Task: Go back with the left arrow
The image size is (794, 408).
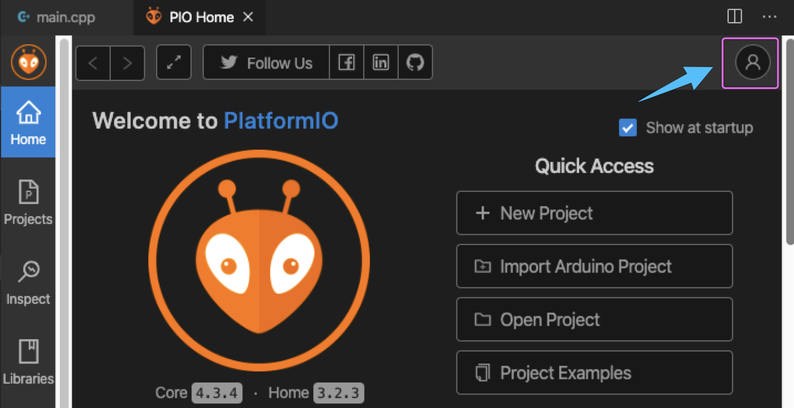Action: (93, 63)
